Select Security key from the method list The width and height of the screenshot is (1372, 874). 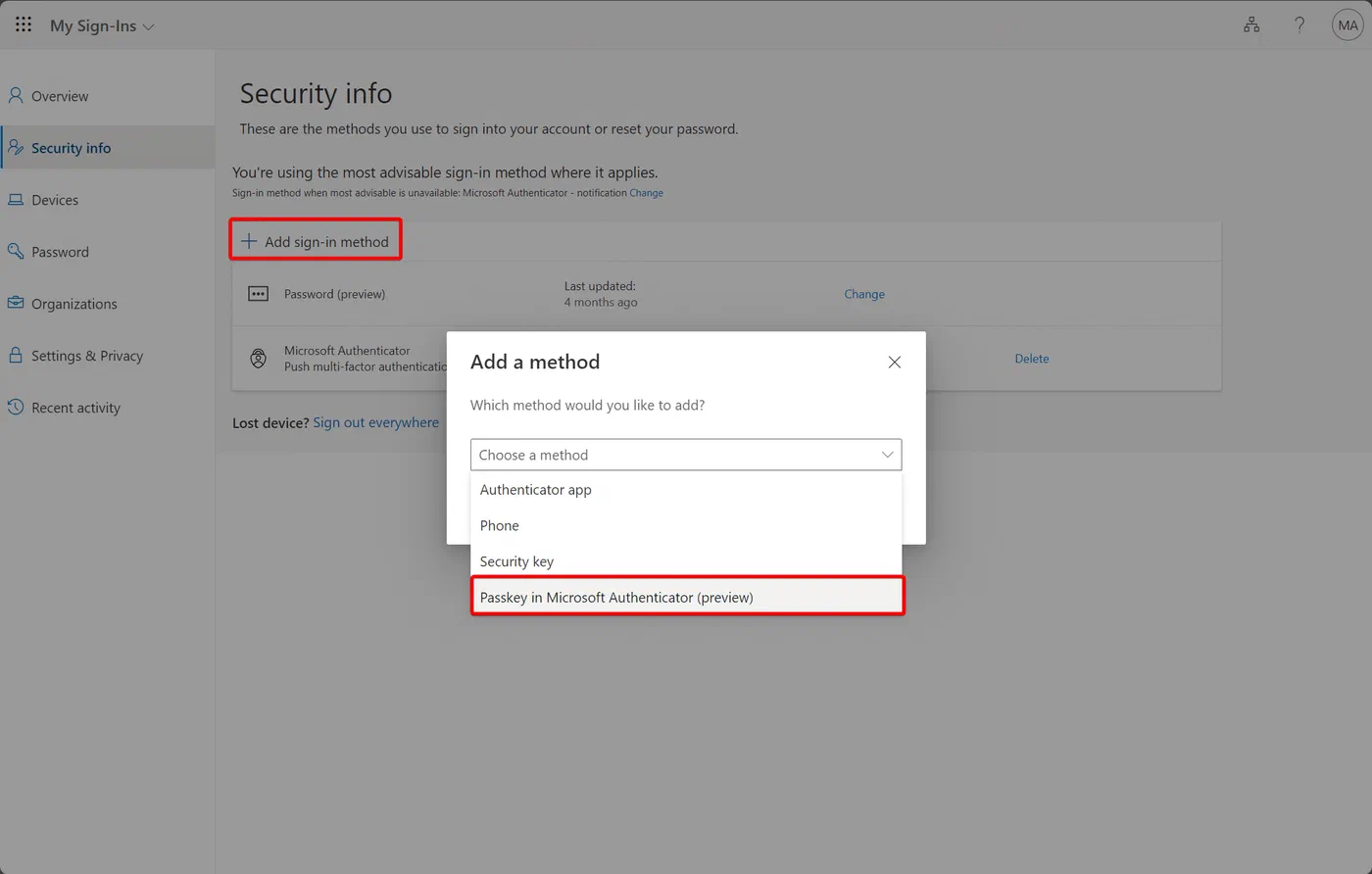[x=686, y=561]
